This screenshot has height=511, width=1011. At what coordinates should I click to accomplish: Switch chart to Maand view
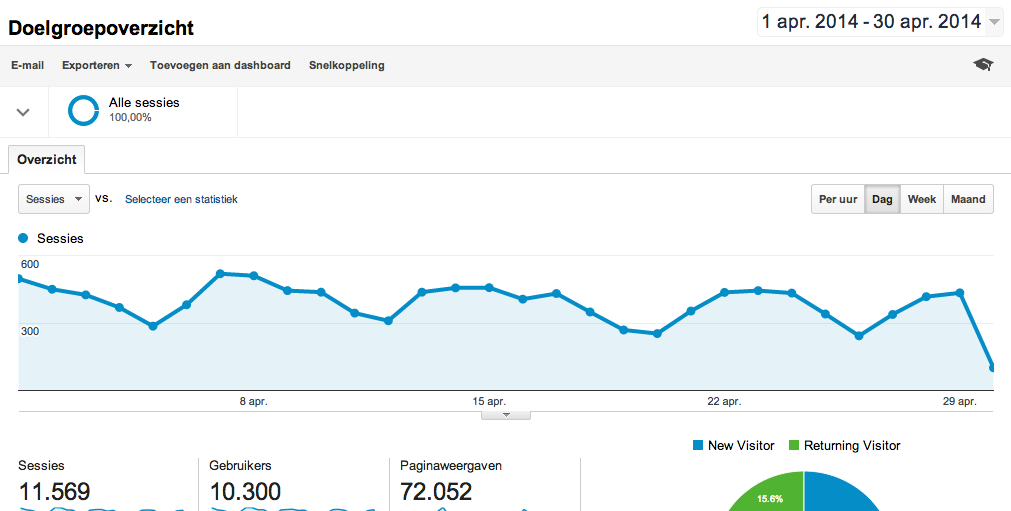coord(968,199)
